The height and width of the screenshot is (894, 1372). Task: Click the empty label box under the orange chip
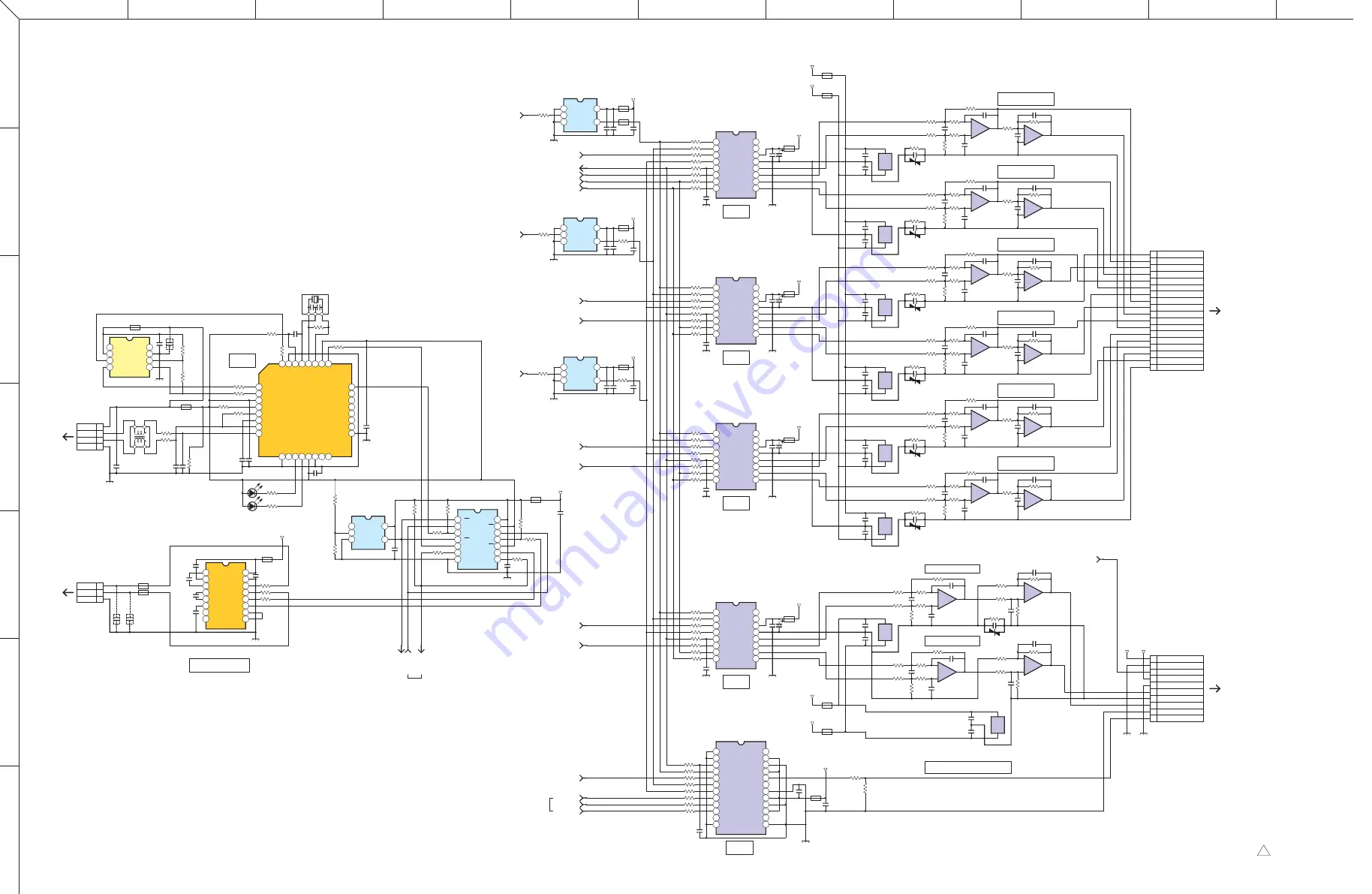219,665
